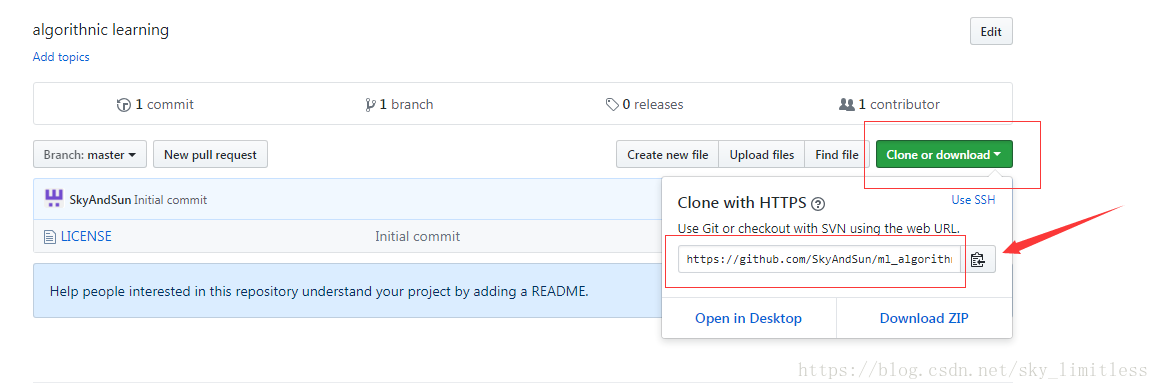
Task: Click the commit history icon
Action: pyautogui.click(x=123, y=105)
